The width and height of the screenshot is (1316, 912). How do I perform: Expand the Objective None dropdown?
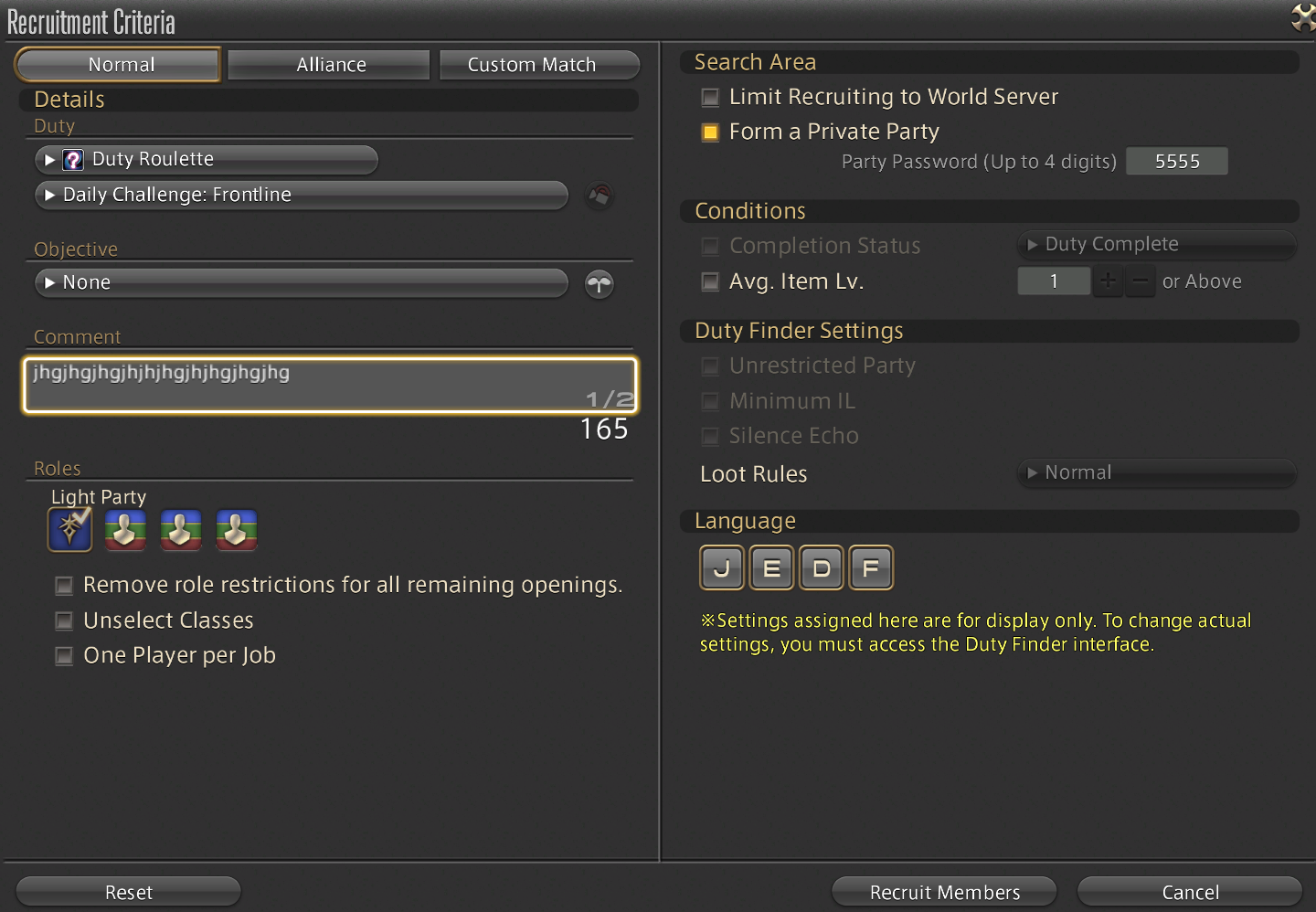tap(302, 283)
